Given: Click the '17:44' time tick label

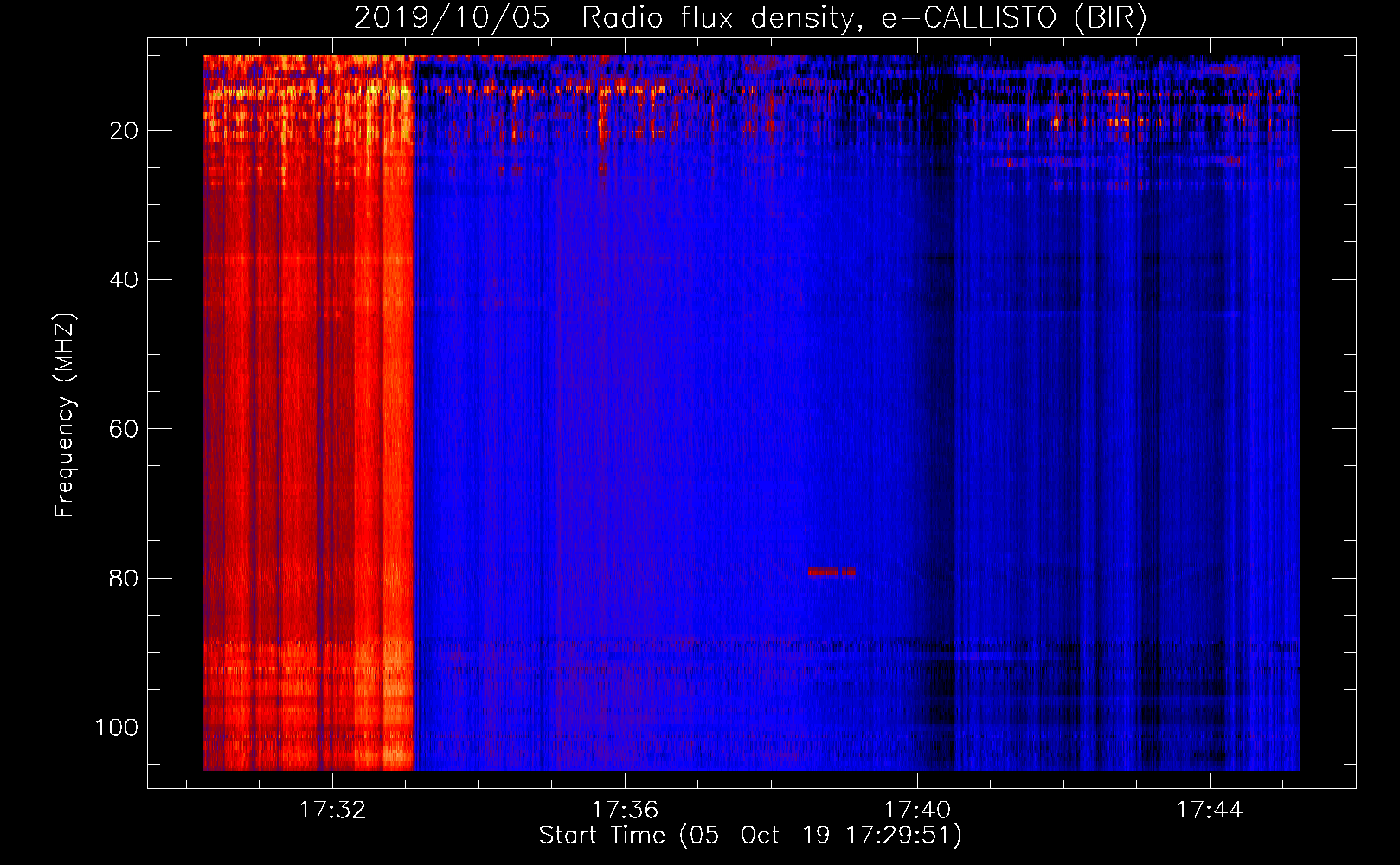Looking at the screenshot, I should (1210, 810).
